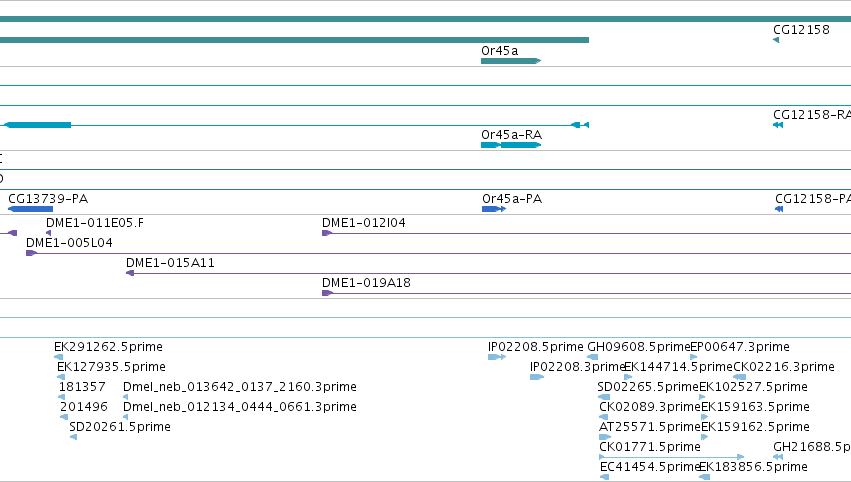Click the CG12158 gene label
Viewport: 851px width, 482px height.
click(801, 30)
